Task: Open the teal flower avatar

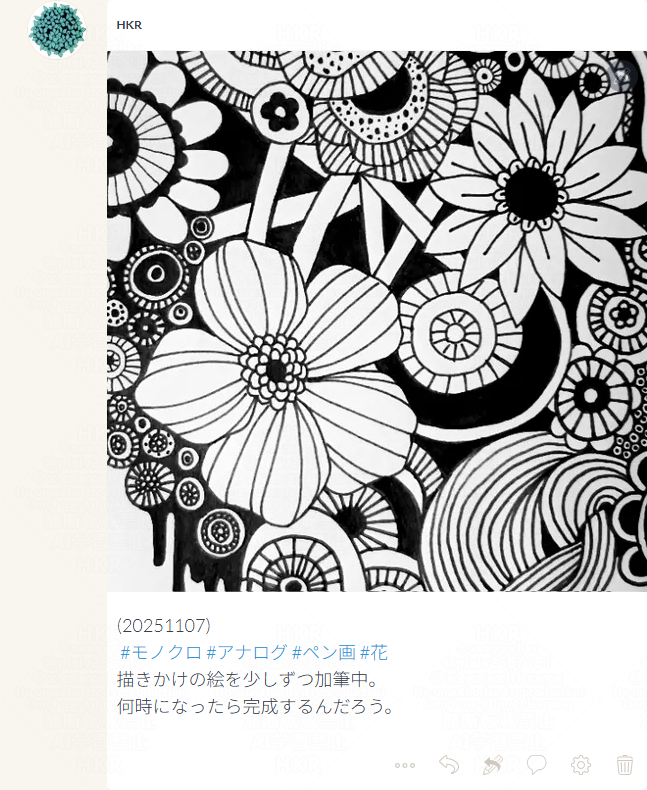Action: pyautogui.click(x=57, y=29)
